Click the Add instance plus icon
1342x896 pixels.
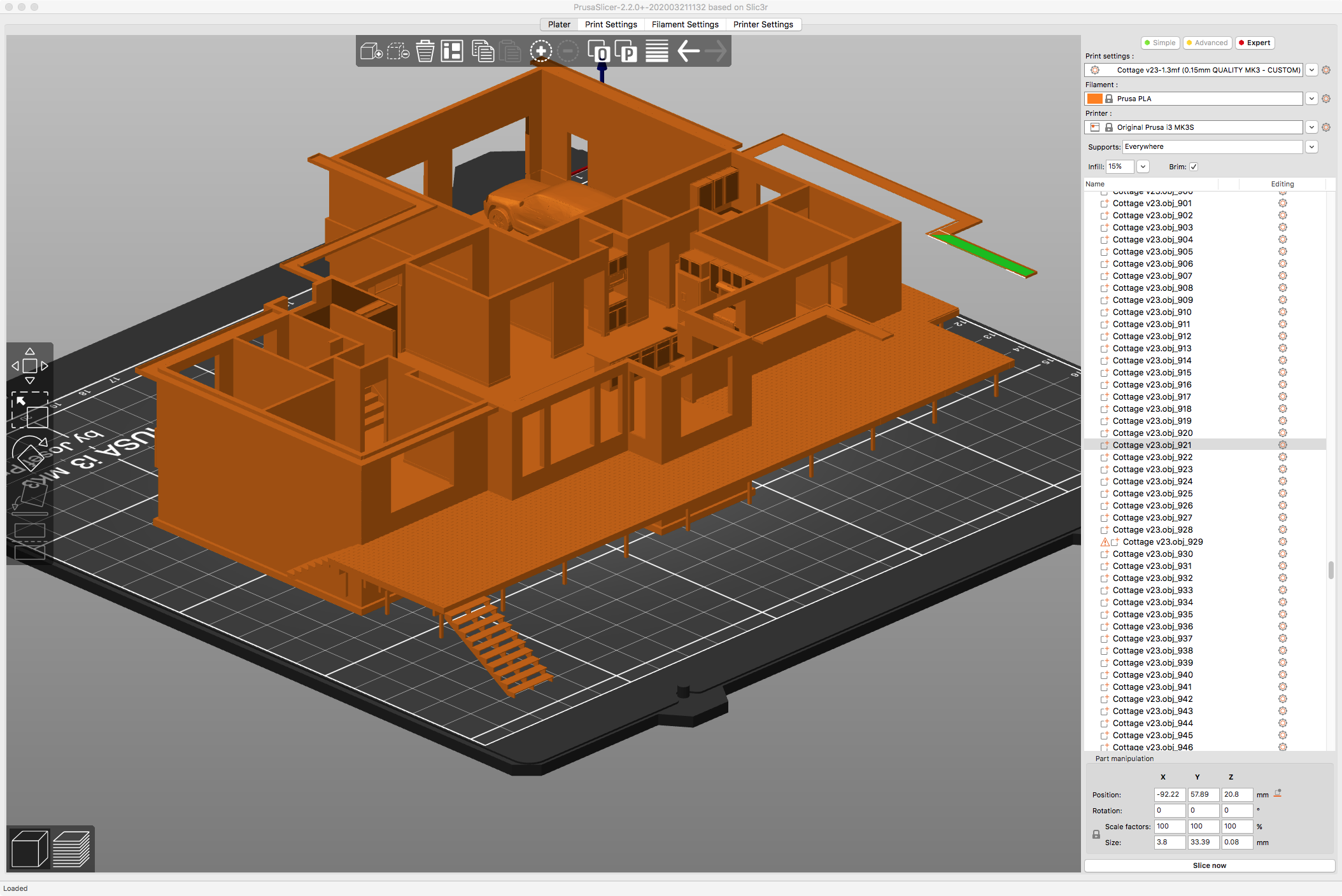[x=541, y=51]
